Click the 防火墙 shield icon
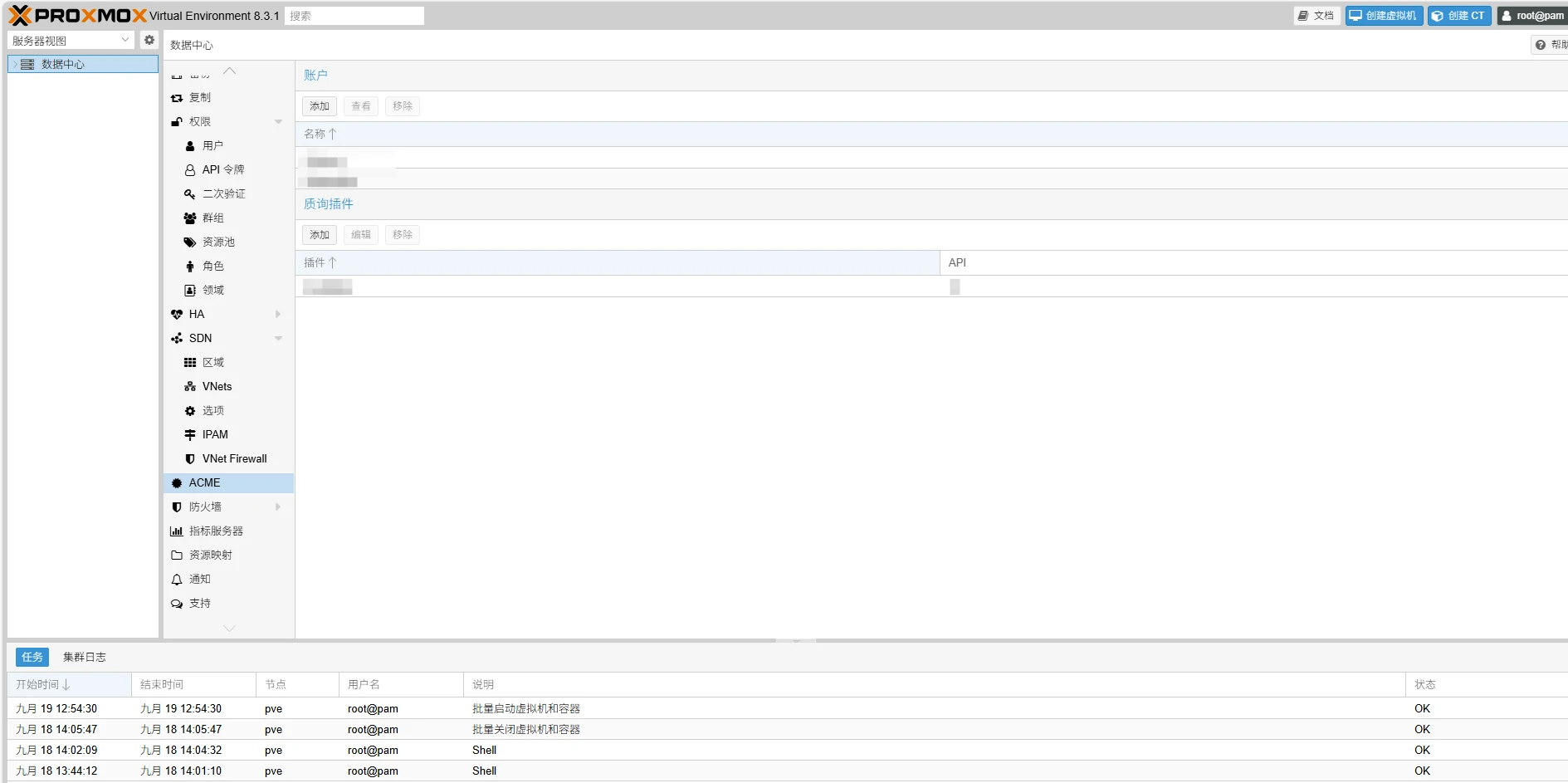The height and width of the screenshot is (783, 1568). pyautogui.click(x=177, y=507)
